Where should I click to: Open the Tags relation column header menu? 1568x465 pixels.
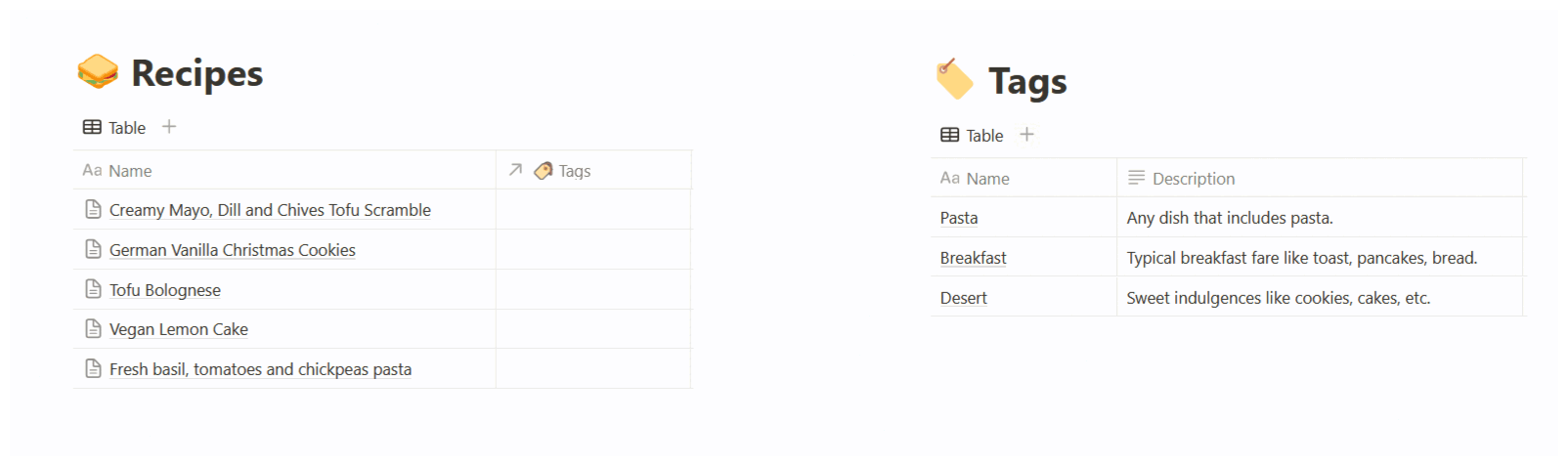(x=574, y=171)
